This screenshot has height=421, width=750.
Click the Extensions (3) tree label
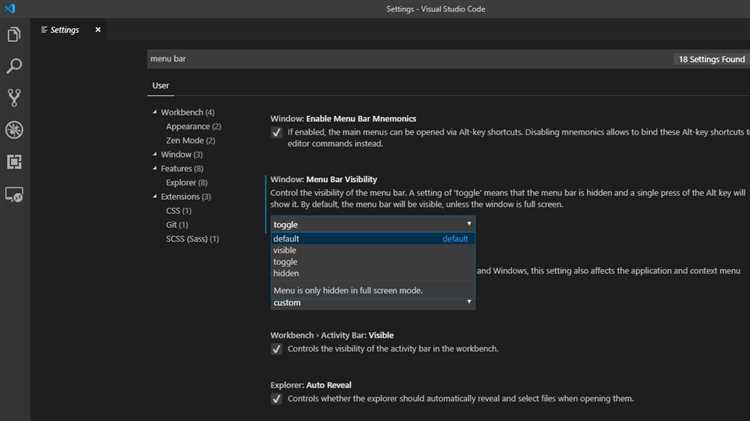point(186,197)
